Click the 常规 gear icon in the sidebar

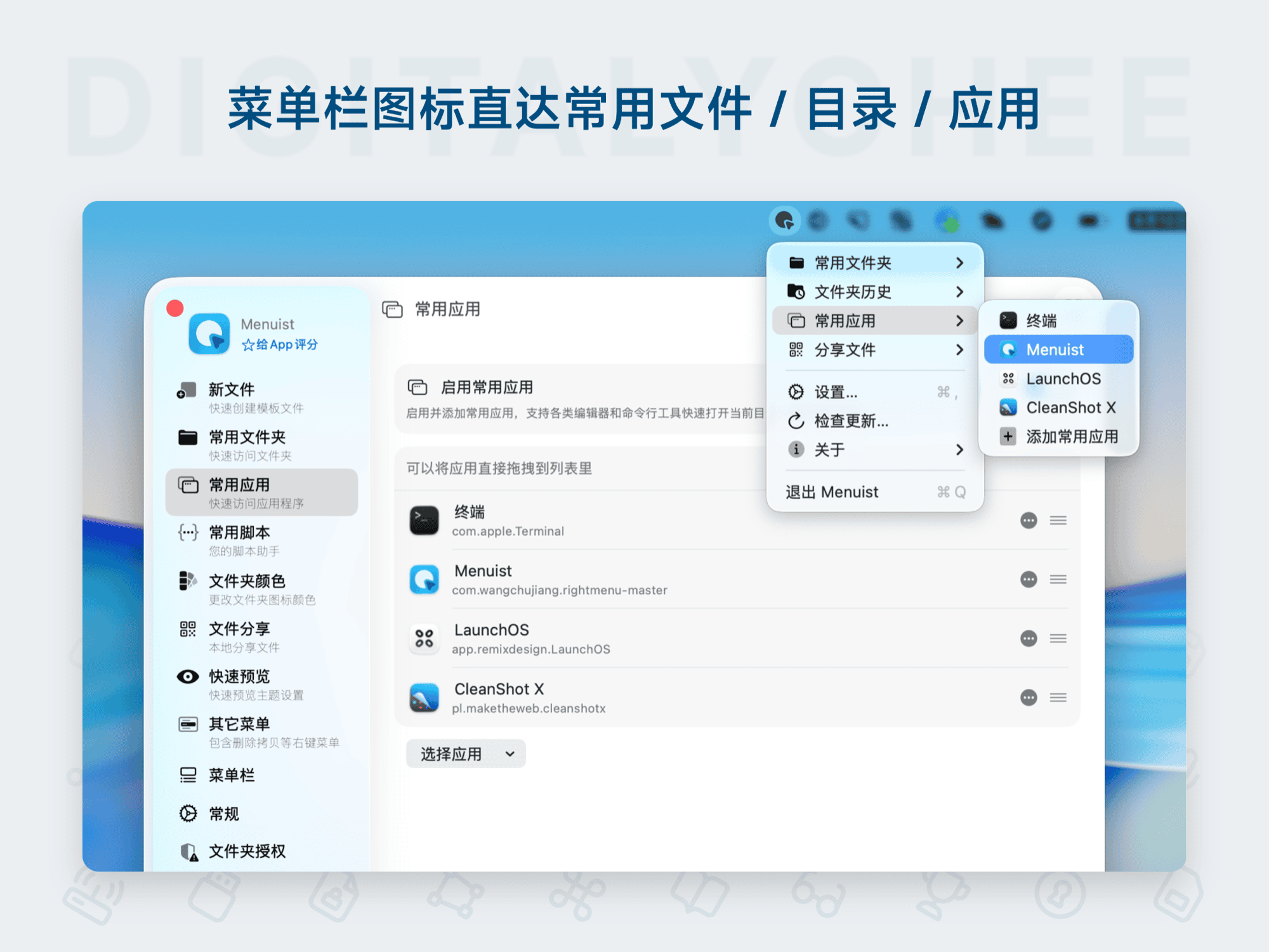(x=188, y=813)
